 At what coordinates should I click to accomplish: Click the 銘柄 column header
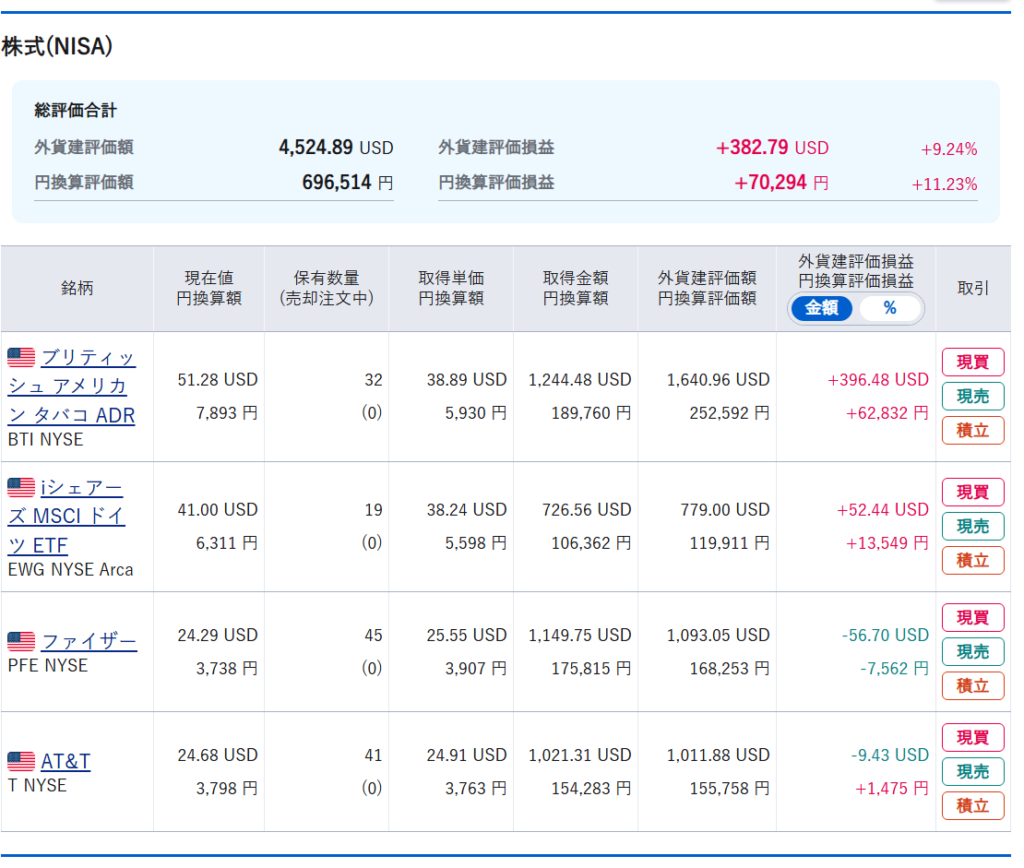tap(77, 288)
